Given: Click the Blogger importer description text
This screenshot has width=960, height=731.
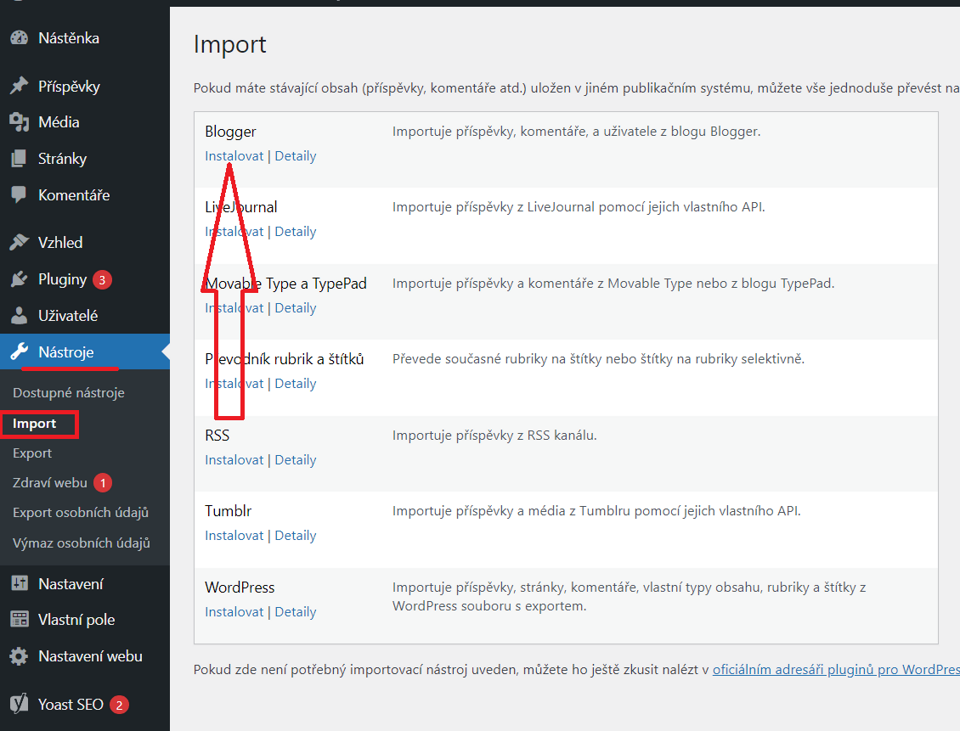Looking at the screenshot, I should point(576,131).
